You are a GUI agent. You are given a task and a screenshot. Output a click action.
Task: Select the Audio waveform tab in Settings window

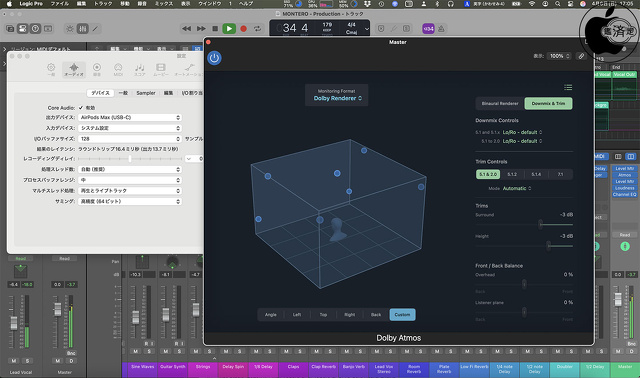click(74, 69)
